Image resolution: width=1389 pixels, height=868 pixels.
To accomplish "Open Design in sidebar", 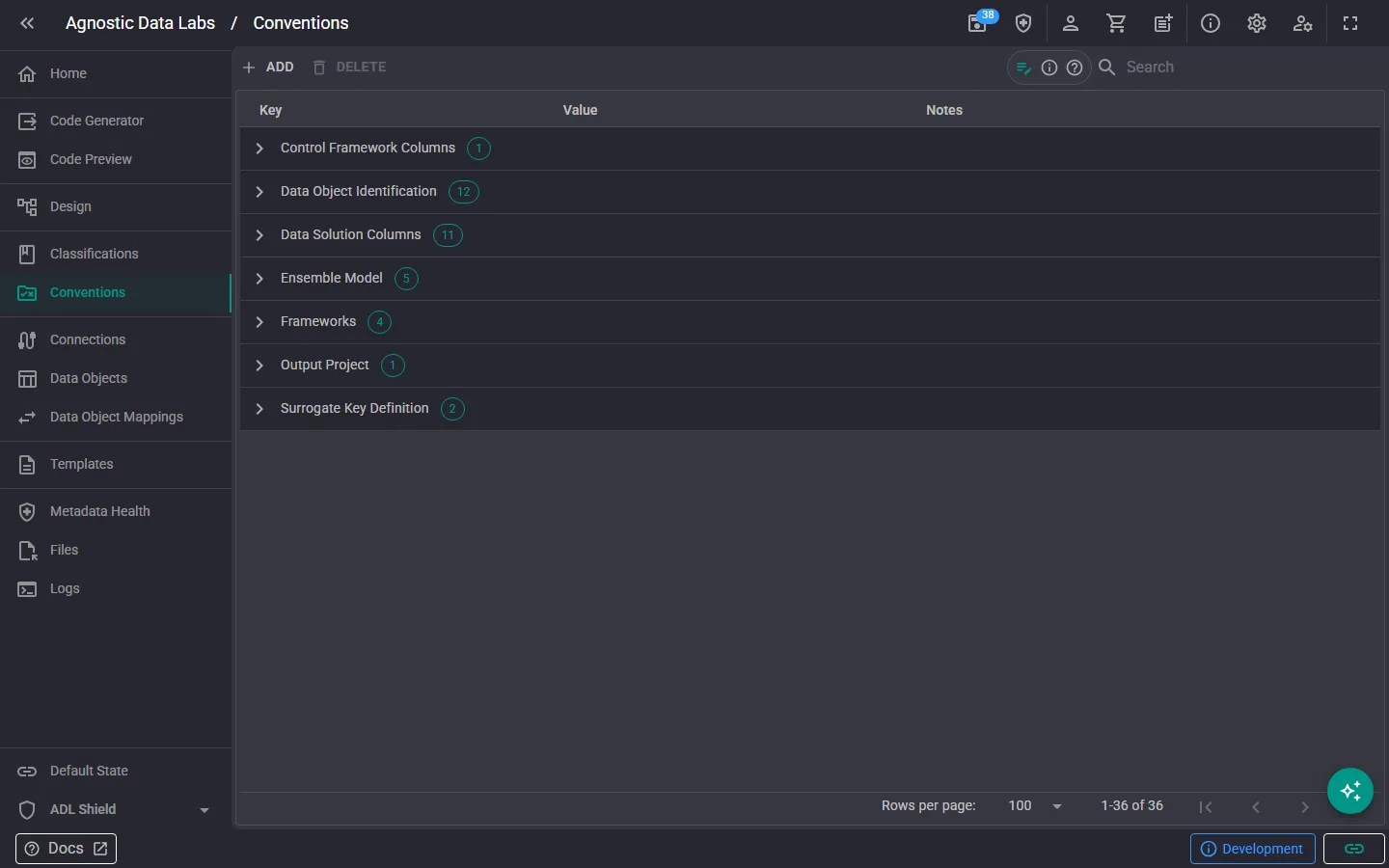I will [x=116, y=206].
